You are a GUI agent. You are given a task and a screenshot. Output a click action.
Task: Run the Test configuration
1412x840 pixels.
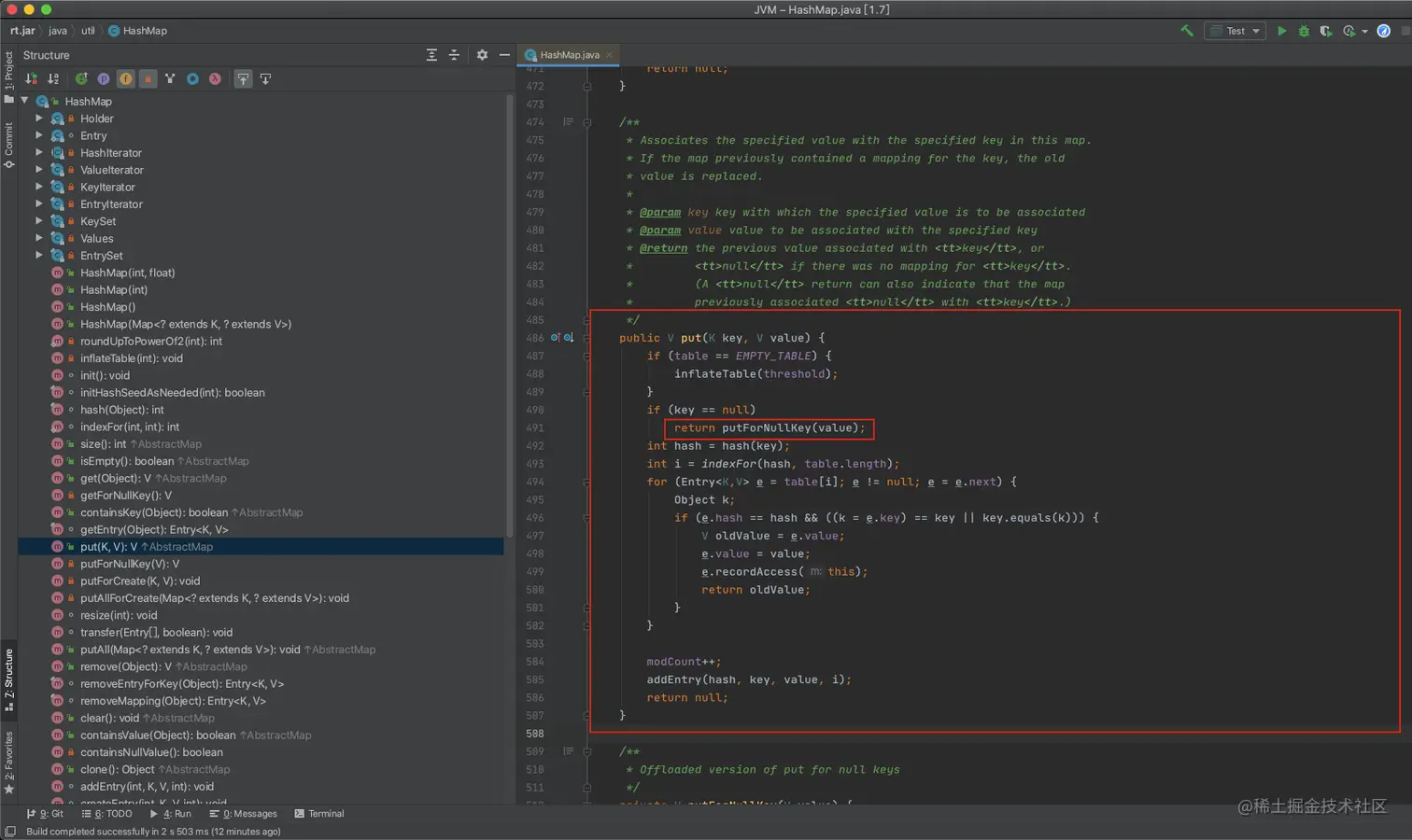(x=1282, y=31)
